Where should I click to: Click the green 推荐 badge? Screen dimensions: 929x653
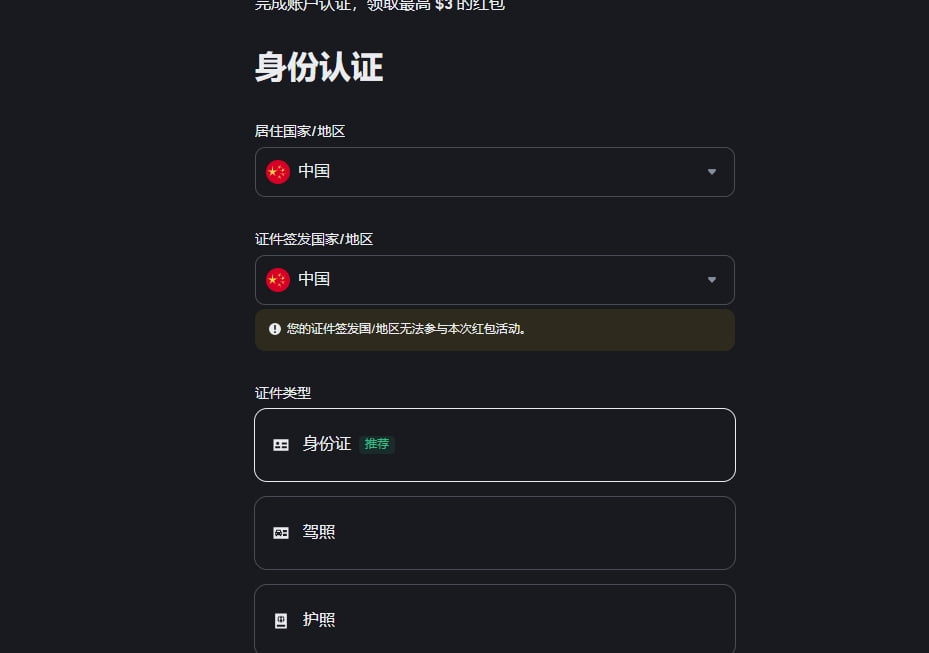pyautogui.click(x=377, y=444)
